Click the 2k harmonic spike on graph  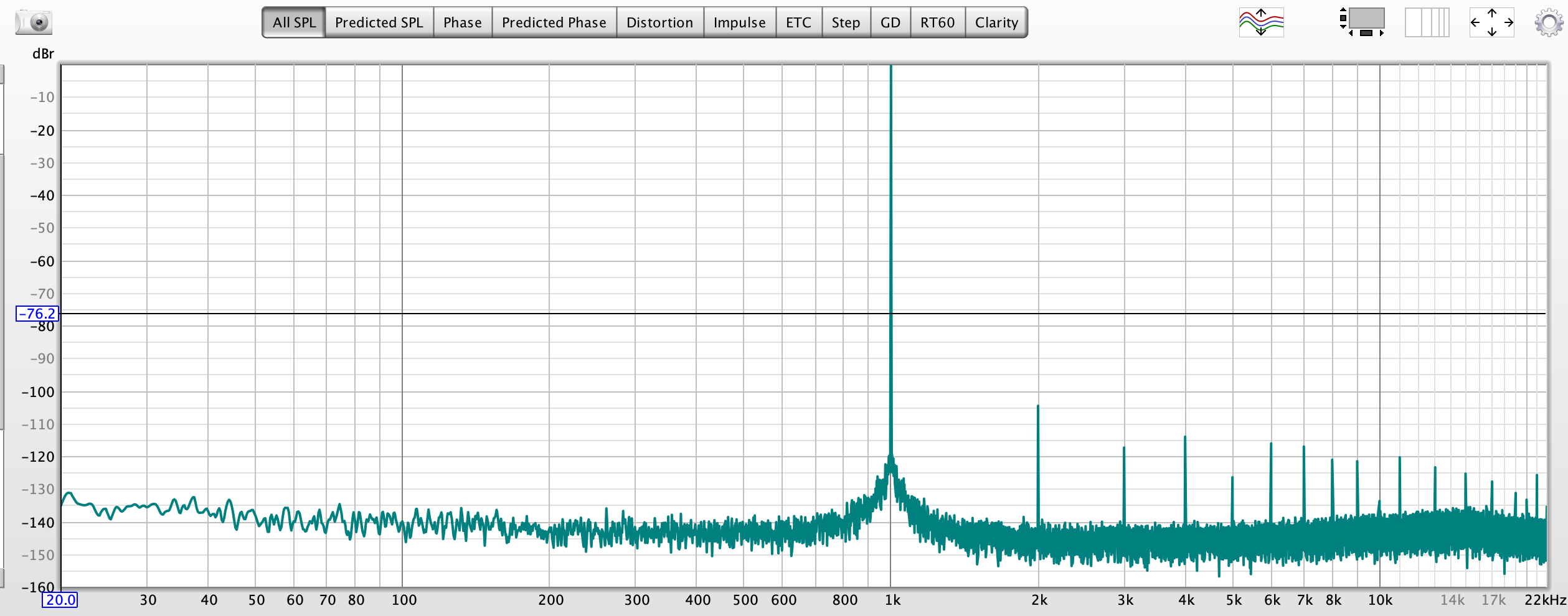click(x=1038, y=464)
